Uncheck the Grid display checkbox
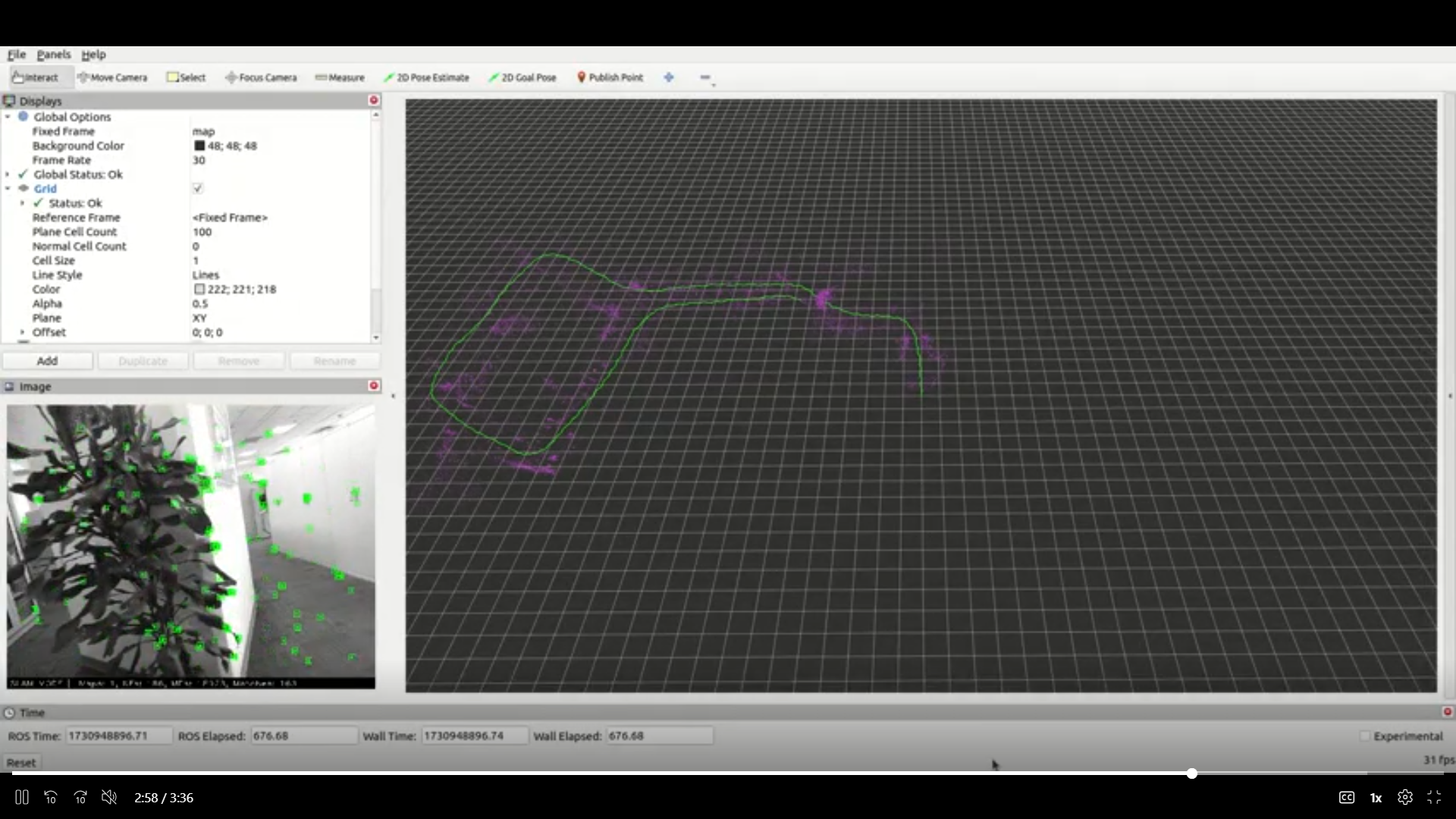 [198, 189]
